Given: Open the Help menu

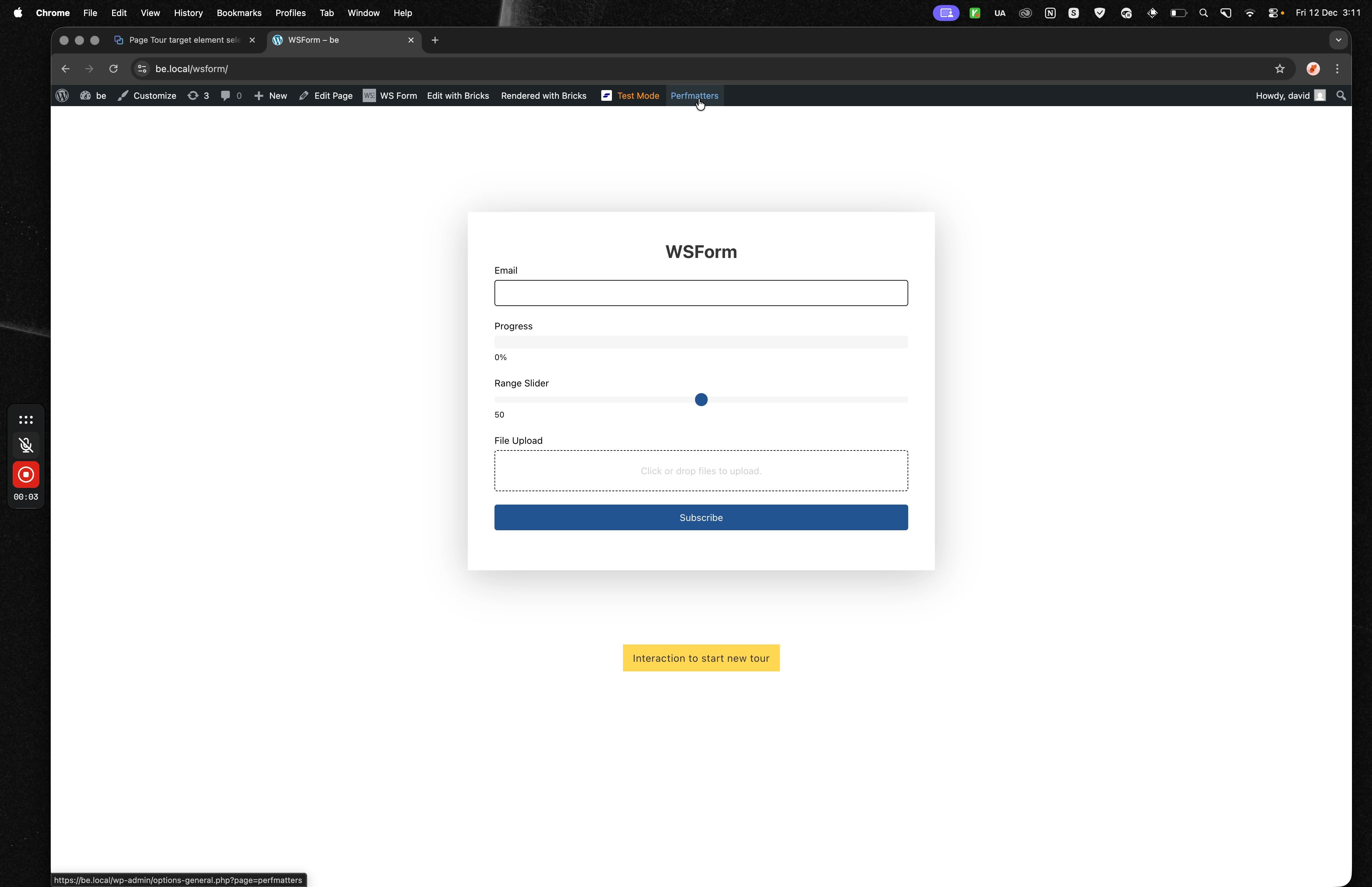Looking at the screenshot, I should [x=402, y=13].
